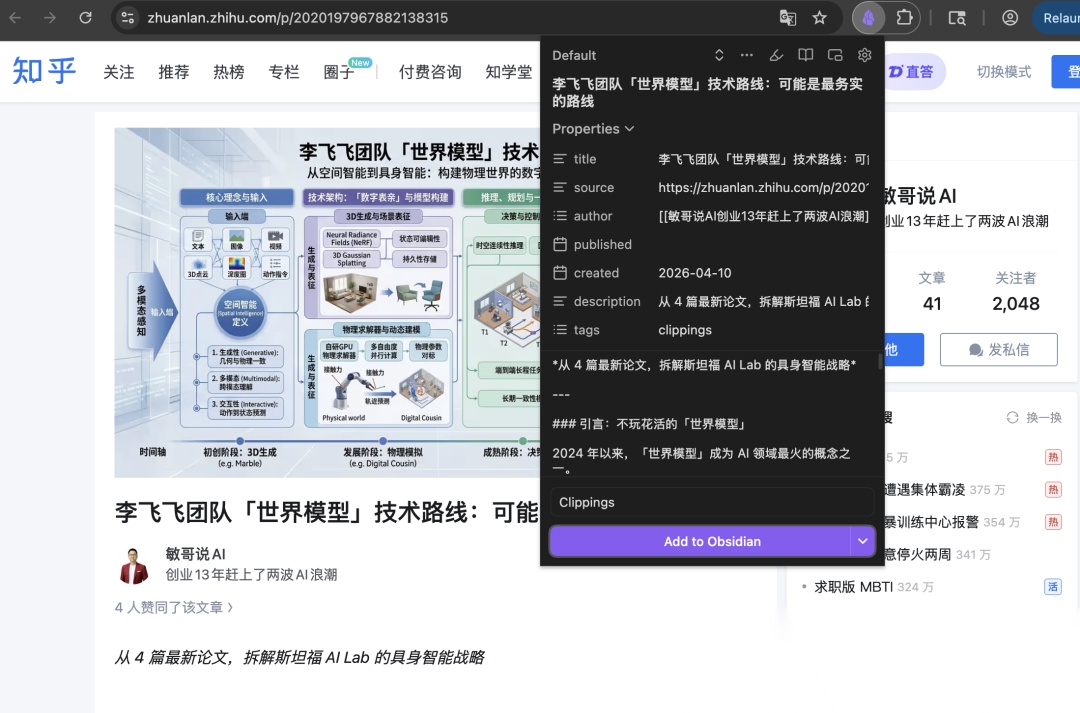
Task: Click the embedded window icon in clipper
Action: pyautogui.click(x=835, y=55)
